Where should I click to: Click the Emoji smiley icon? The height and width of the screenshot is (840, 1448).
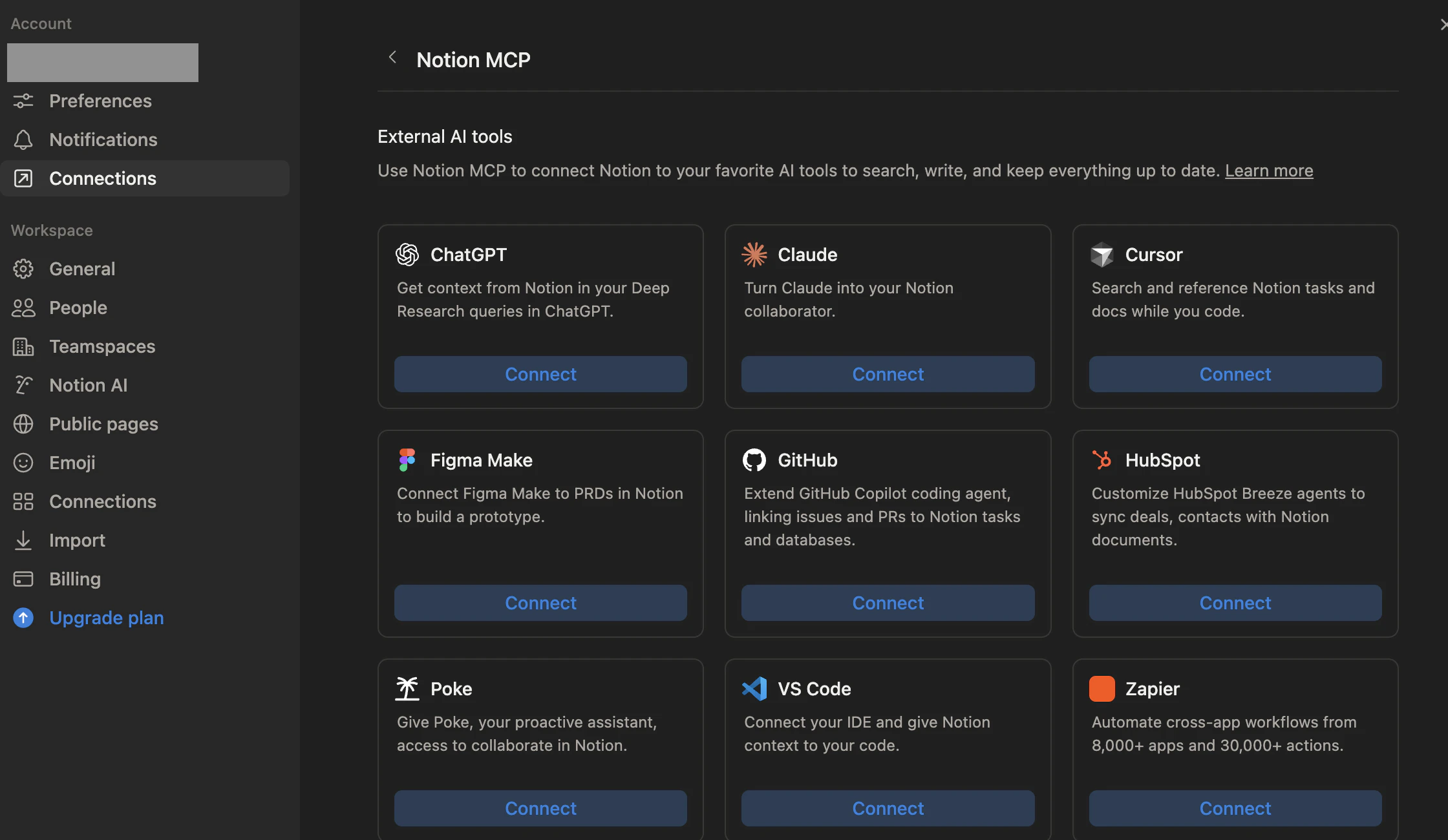[23, 463]
